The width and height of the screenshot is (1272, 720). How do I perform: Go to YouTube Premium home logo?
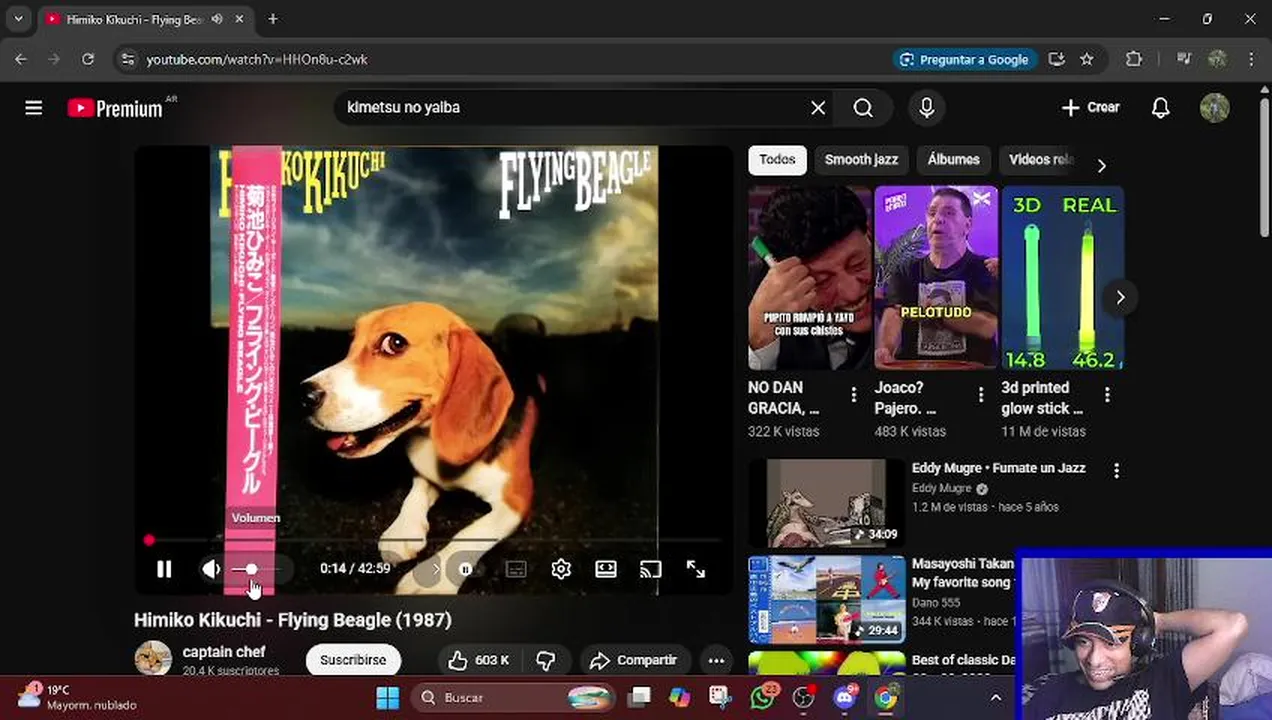tap(116, 108)
